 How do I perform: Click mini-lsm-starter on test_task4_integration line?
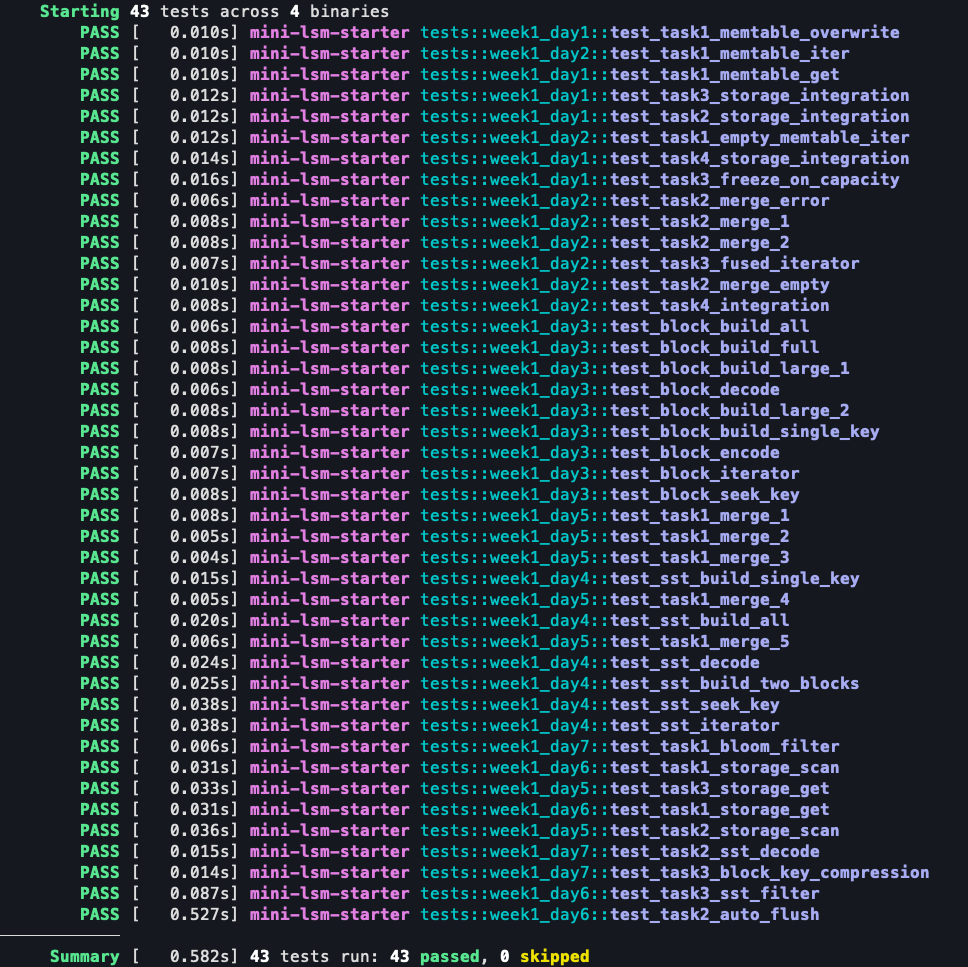[329, 305]
